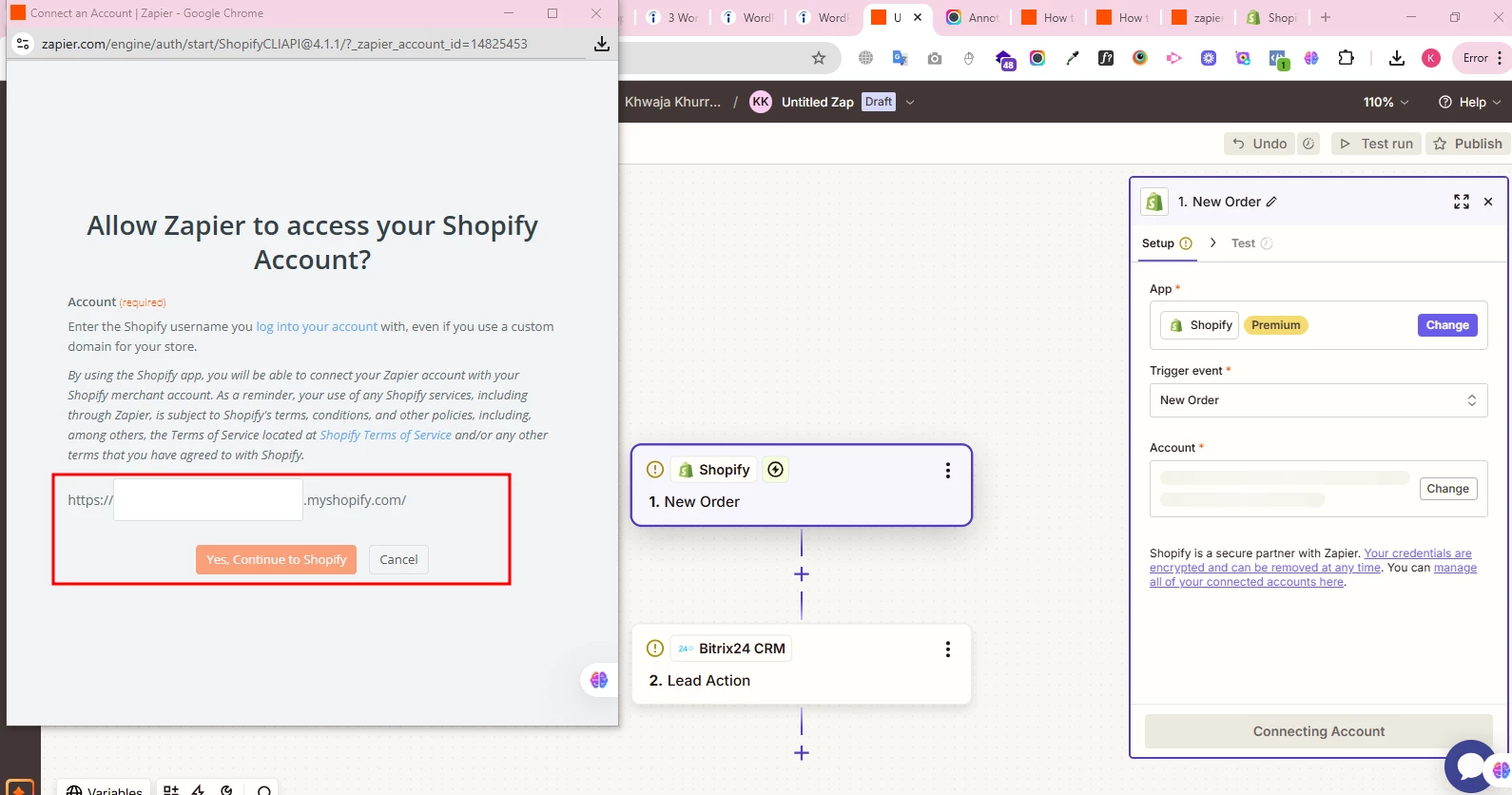Screen dimensions: 1512x795
Task: Open the Untitled Zap title dropdown chevron
Action: coord(910,102)
